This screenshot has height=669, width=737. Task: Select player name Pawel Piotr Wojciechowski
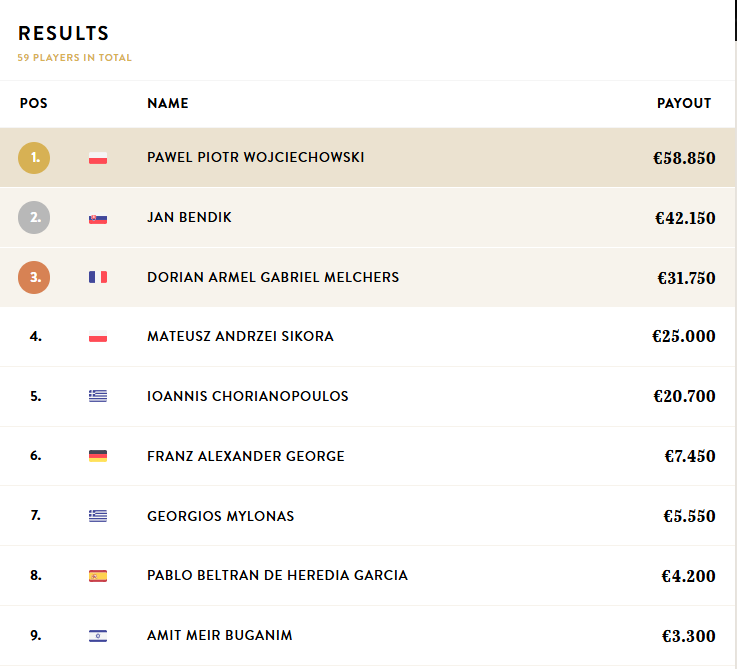tap(255, 158)
